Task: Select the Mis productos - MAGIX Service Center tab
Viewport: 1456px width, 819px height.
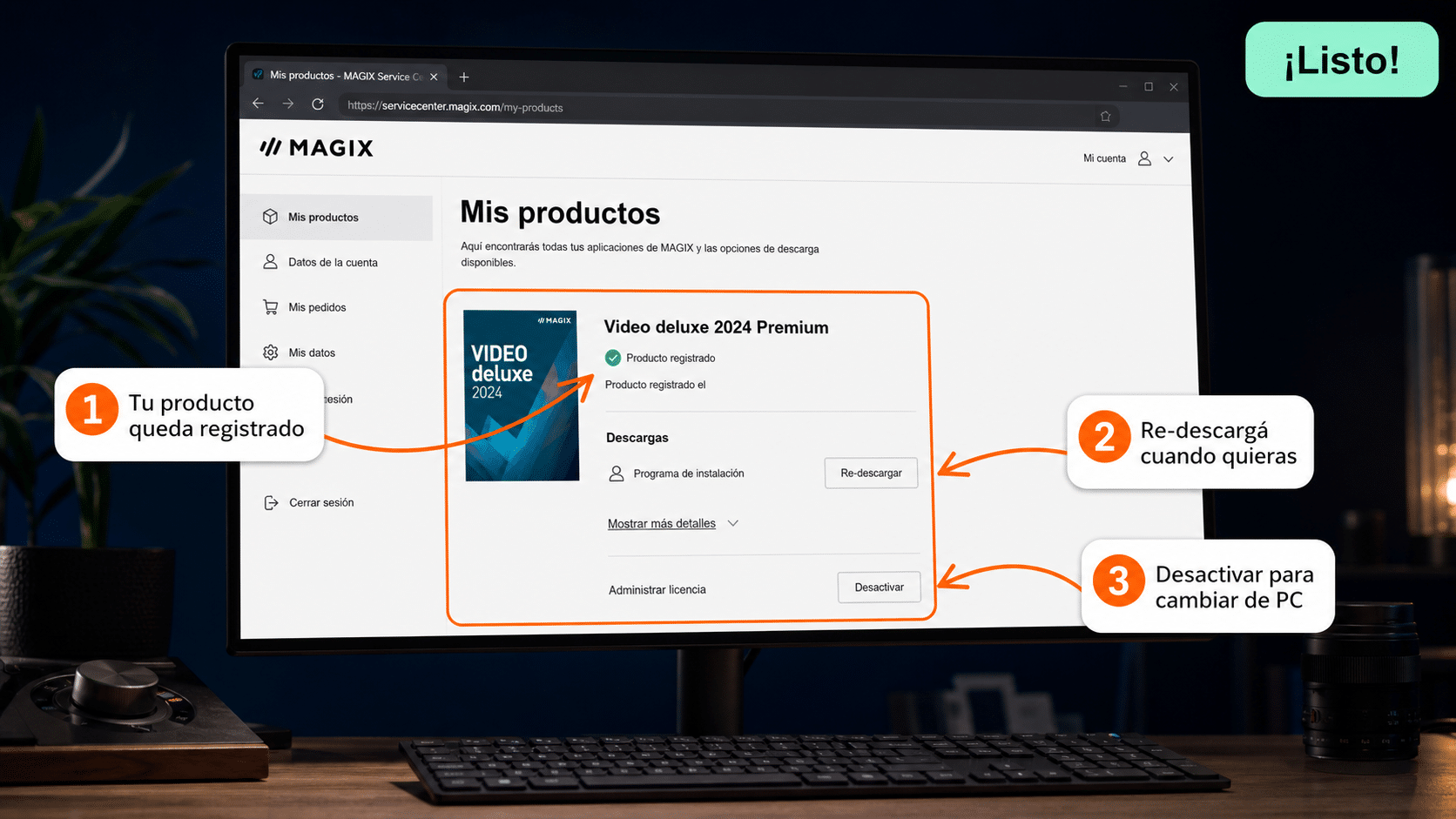Action: pos(346,76)
